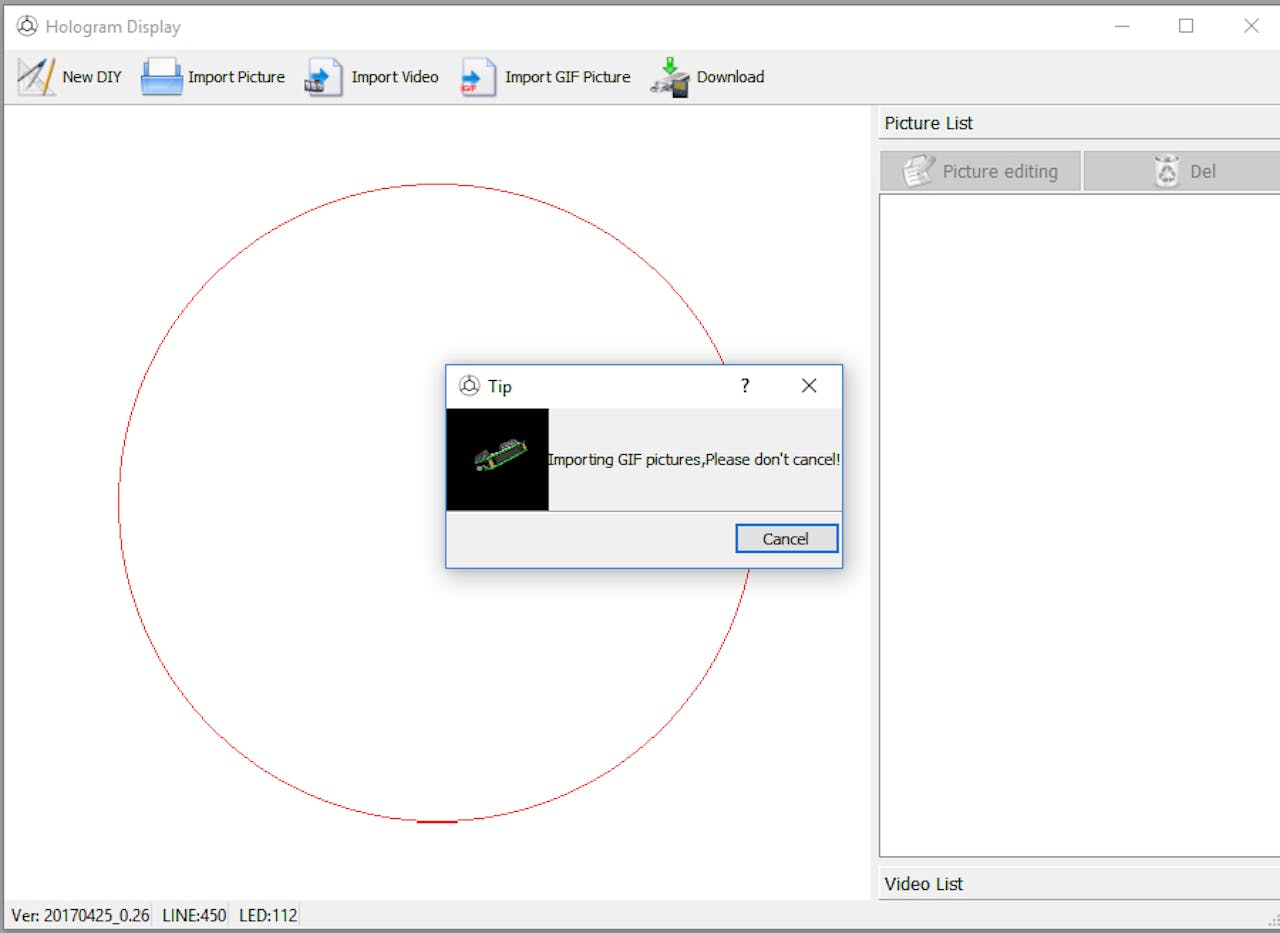Click the question mark help button in Tip dialog

click(x=745, y=386)
